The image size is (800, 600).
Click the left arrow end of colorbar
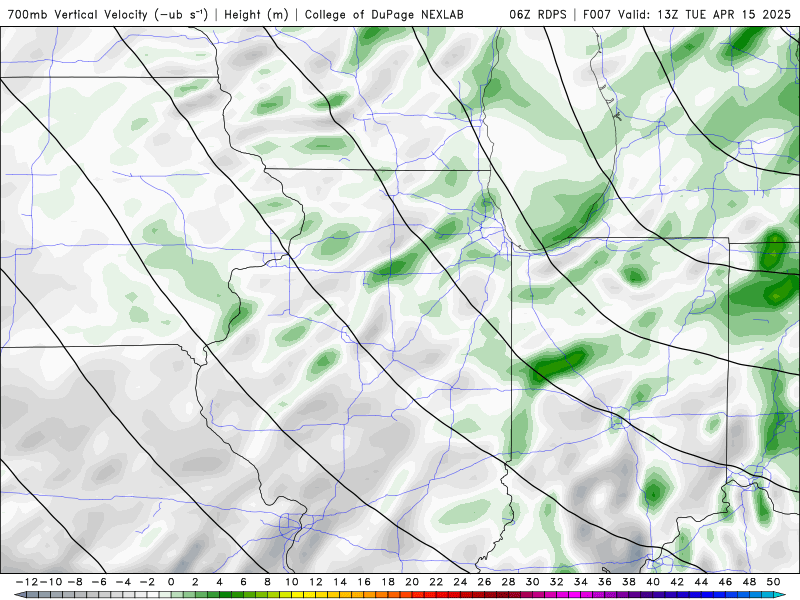(x=19, y=595)
